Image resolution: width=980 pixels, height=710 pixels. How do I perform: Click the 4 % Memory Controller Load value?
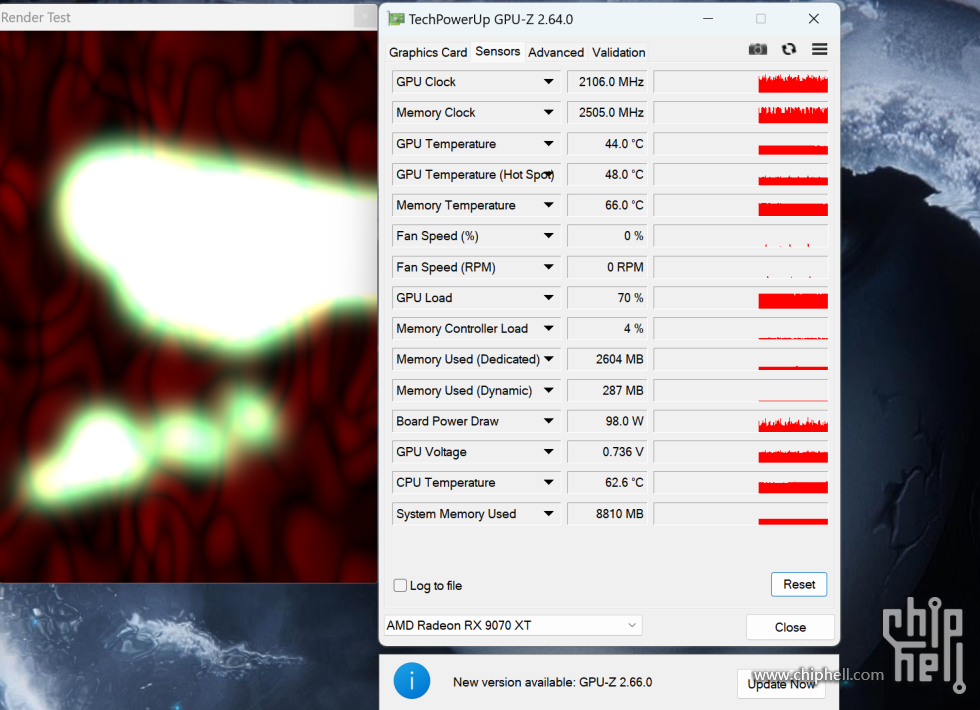(608, 328)
